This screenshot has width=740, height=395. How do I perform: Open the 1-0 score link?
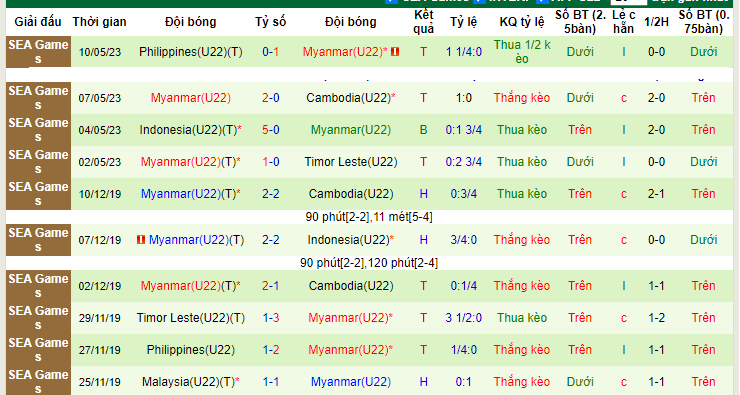[270, 162]
